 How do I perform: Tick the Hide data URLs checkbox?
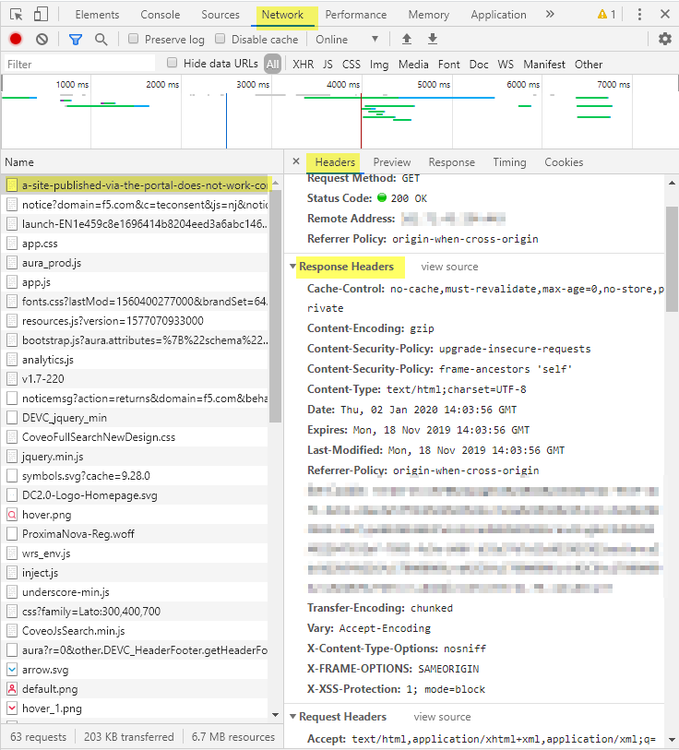tap(173, 63)
